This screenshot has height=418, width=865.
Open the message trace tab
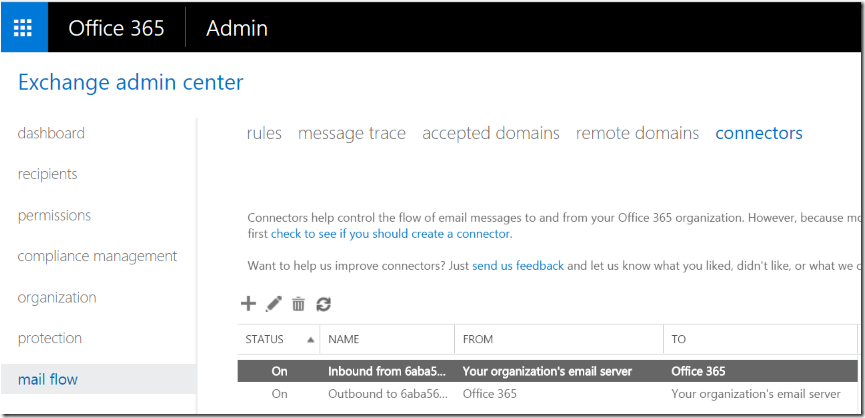[x=352, y=133]
